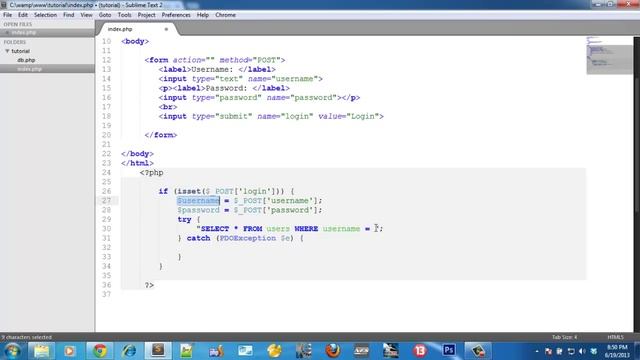
Task: Open Firefox from the taskbar
Action: tap(333, 351)
